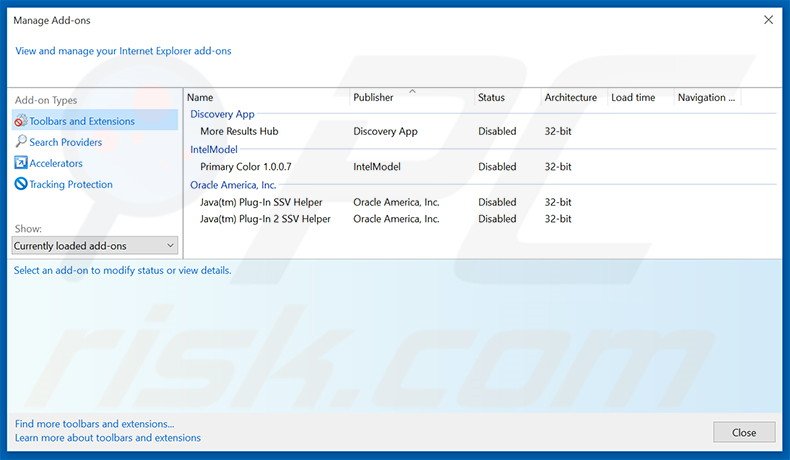The width and height of the screenshot is (790, 460).
Task: Click IntelModel publisher cell of Primary Color
Action: coord(377,167)
